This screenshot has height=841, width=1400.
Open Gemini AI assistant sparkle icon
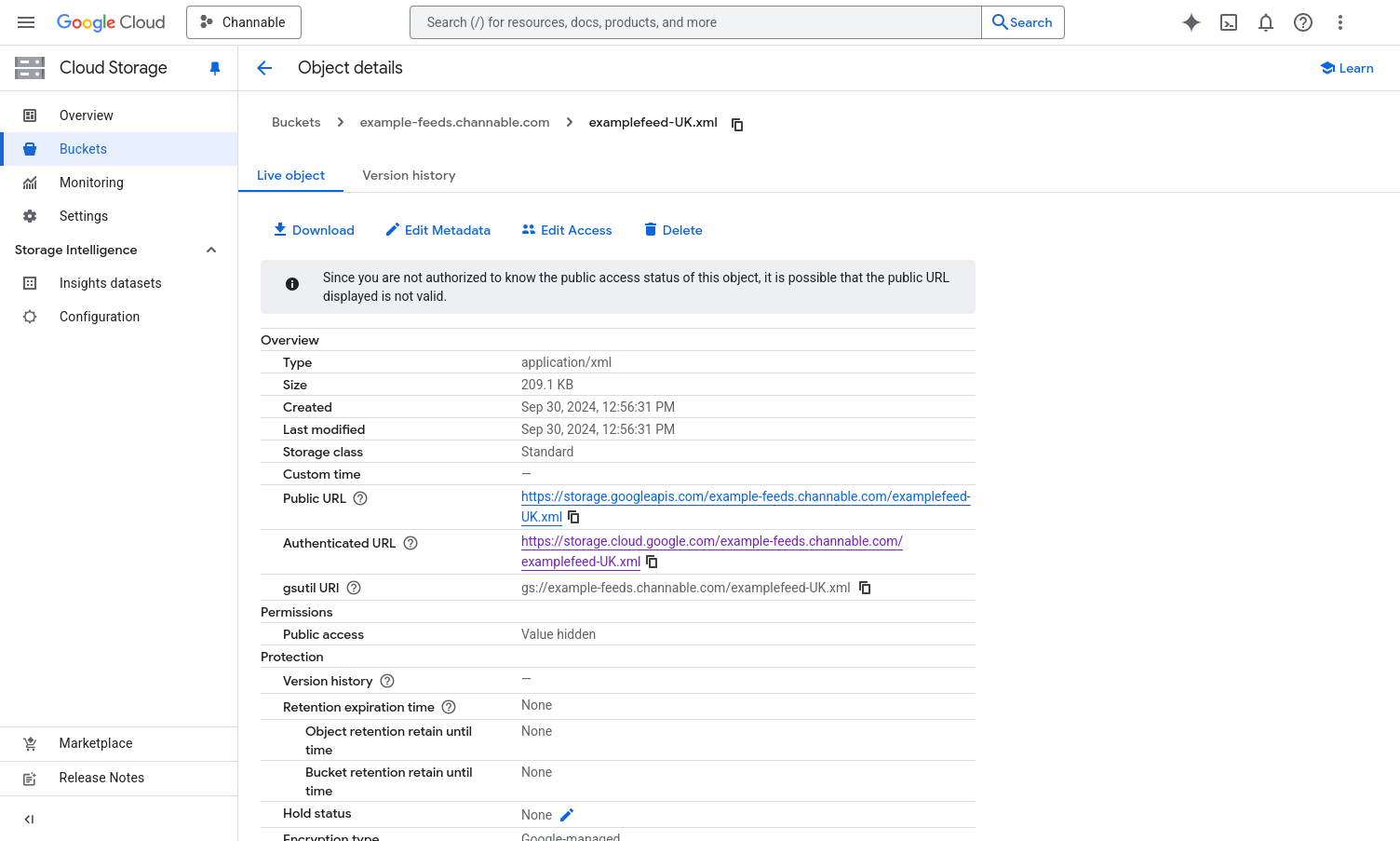(1191, 22)
